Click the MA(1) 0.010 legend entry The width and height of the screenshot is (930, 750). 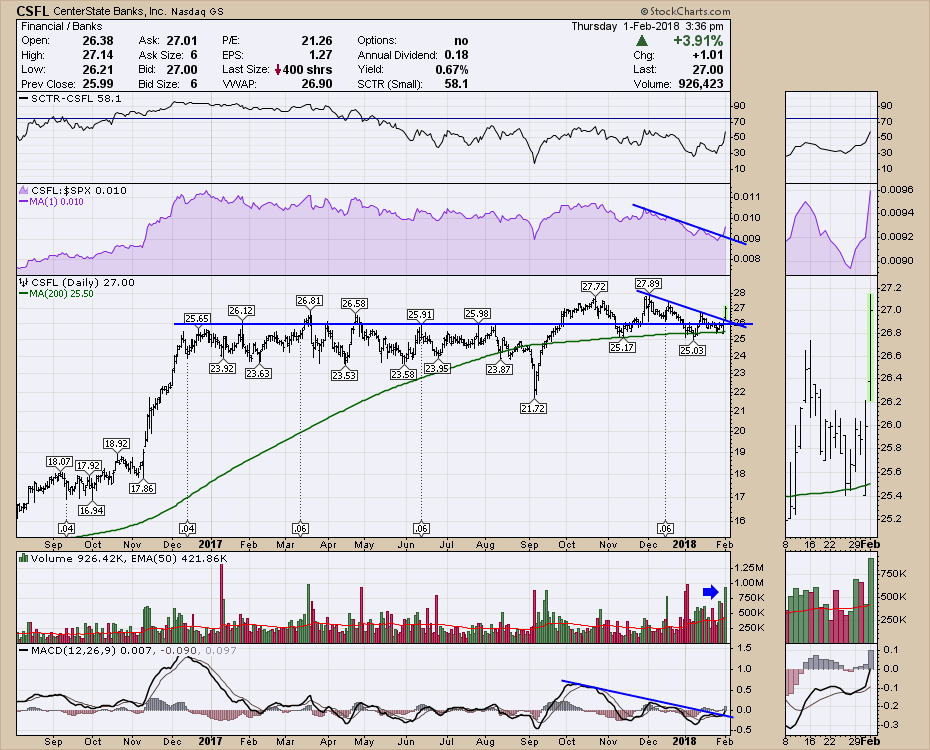[x=52, y=202]
